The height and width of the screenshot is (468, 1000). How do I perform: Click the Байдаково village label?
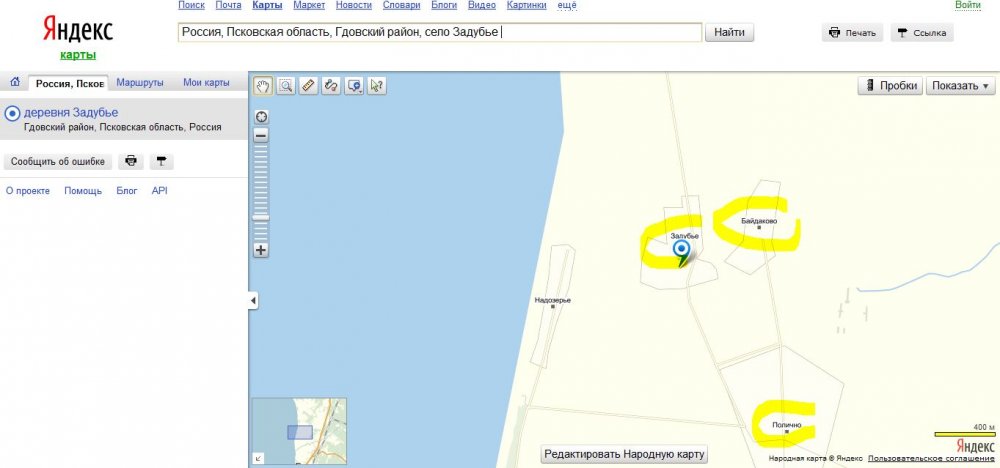(x=759, y=221)
